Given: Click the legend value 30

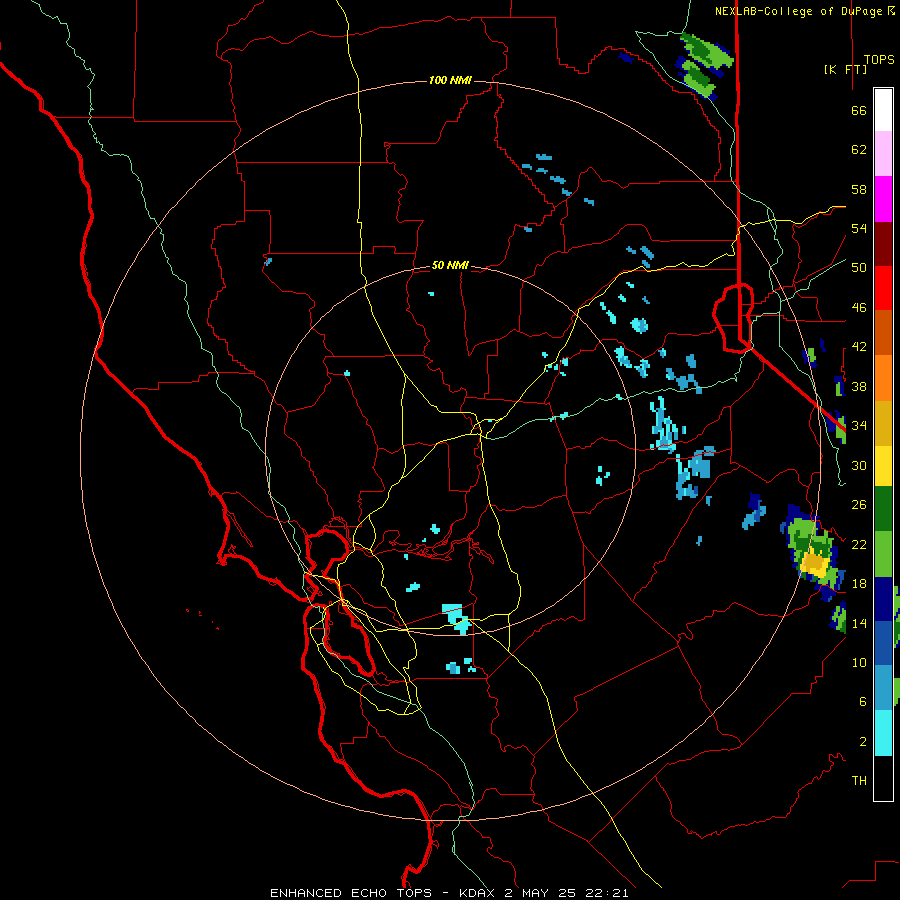Looking at the screenshot, I should pos(859,465).
